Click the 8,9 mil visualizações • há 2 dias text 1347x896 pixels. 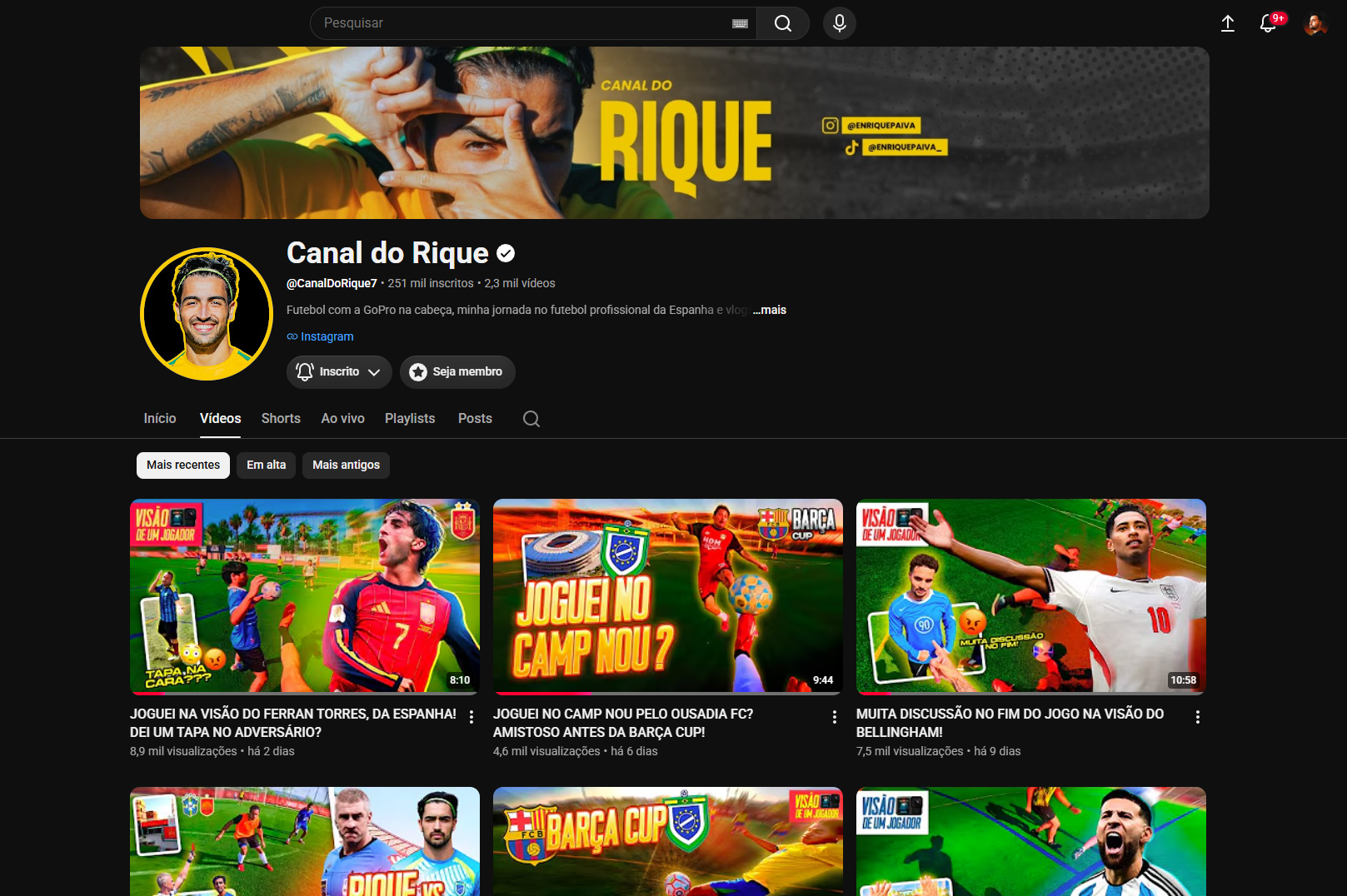tap(212, 751)
